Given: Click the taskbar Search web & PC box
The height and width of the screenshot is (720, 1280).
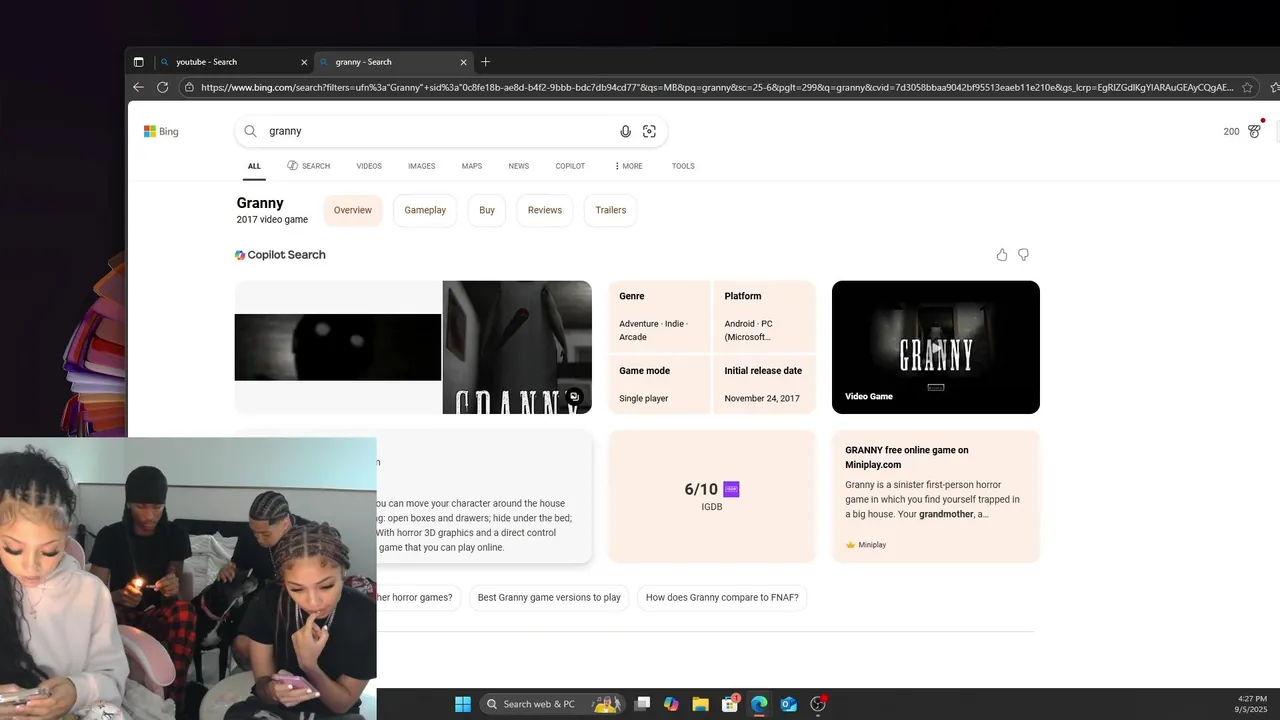Looking at the screenshot, I should (x=551, y=704).
